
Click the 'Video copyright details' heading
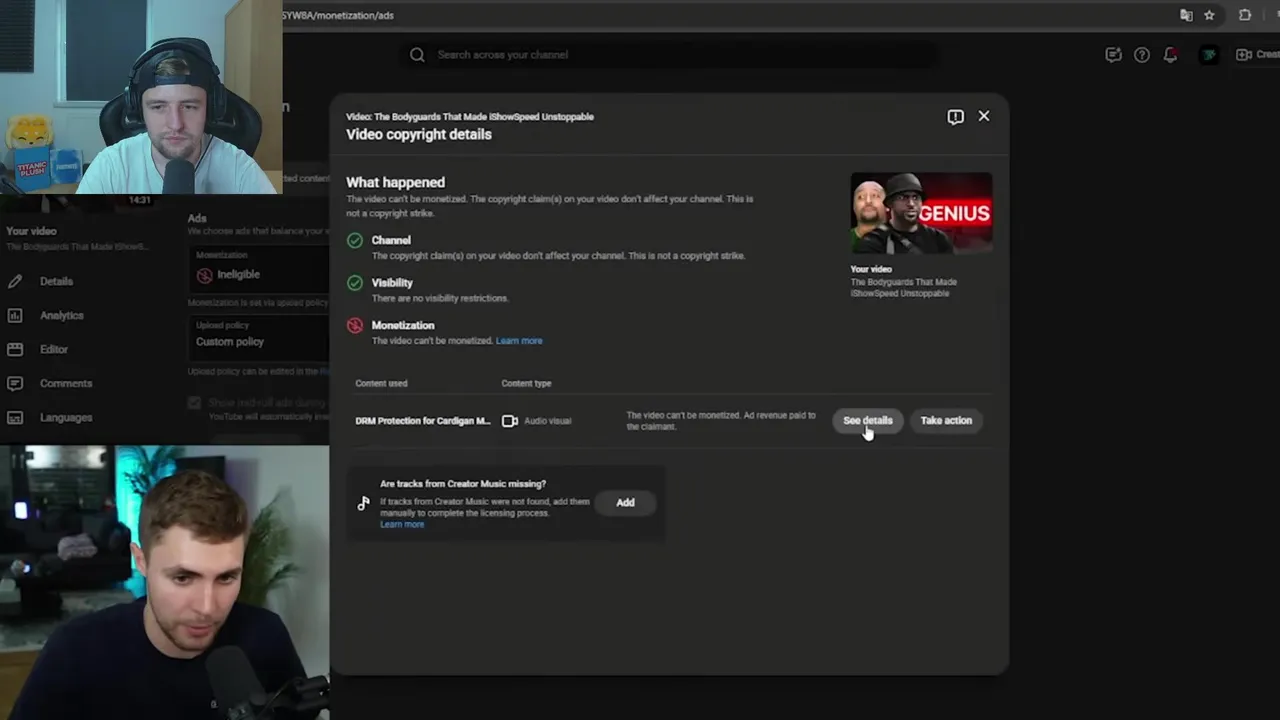pos(419,135)
